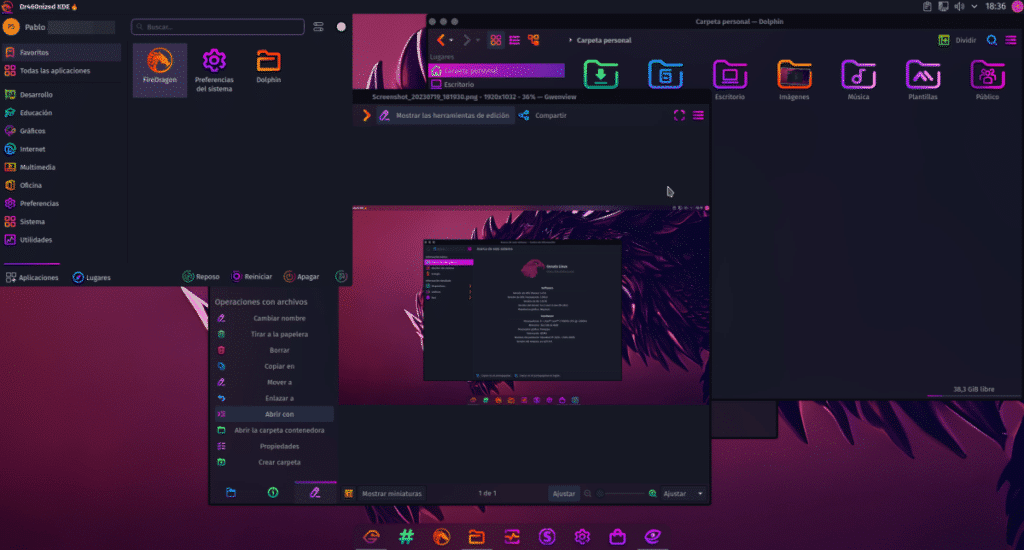The height and width of the screenshot is (550, 1024).
Task: Expand the system tray hidden icons arrow
Action: tap(974, 7)
